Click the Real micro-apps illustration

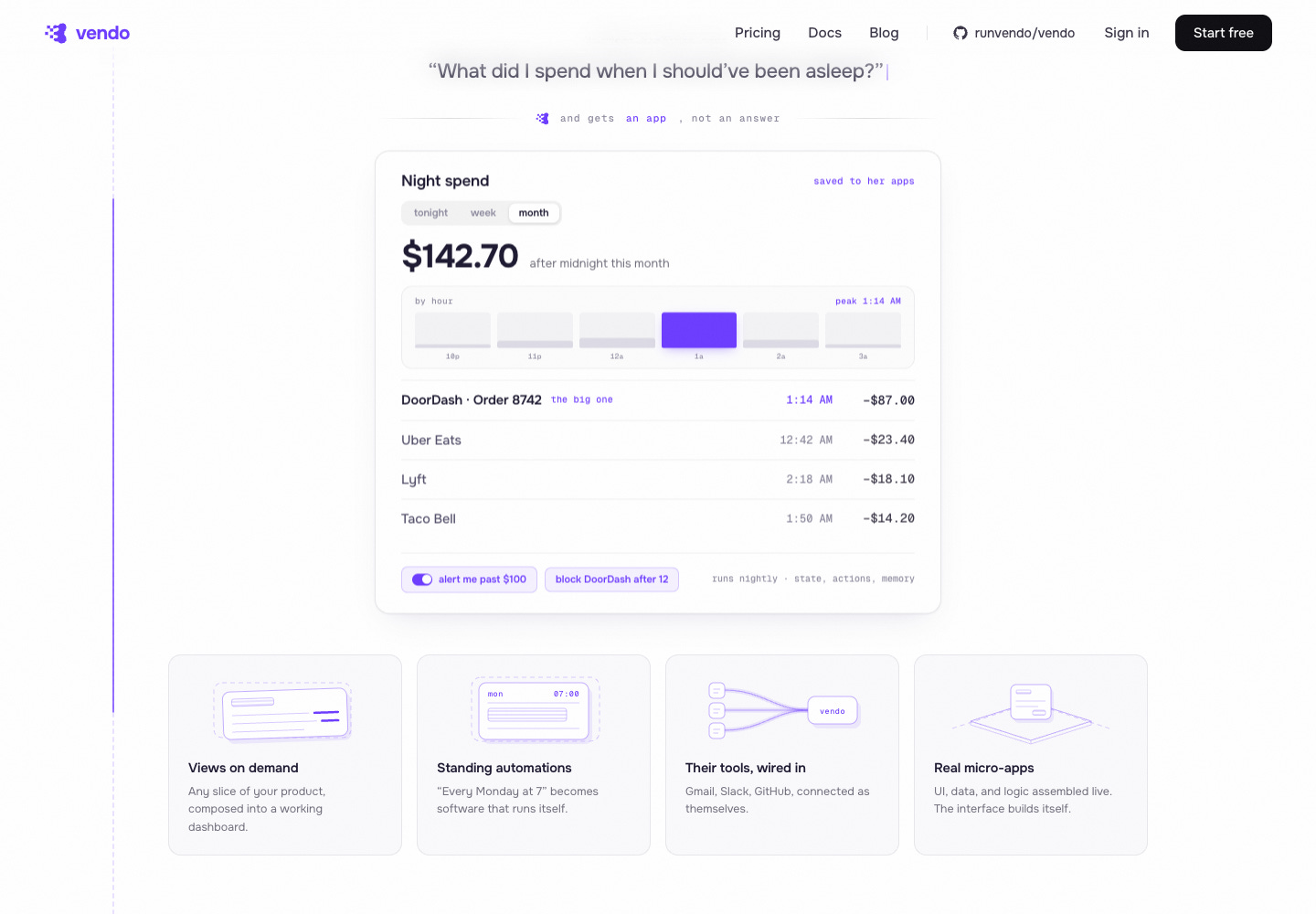(1031, 713)
